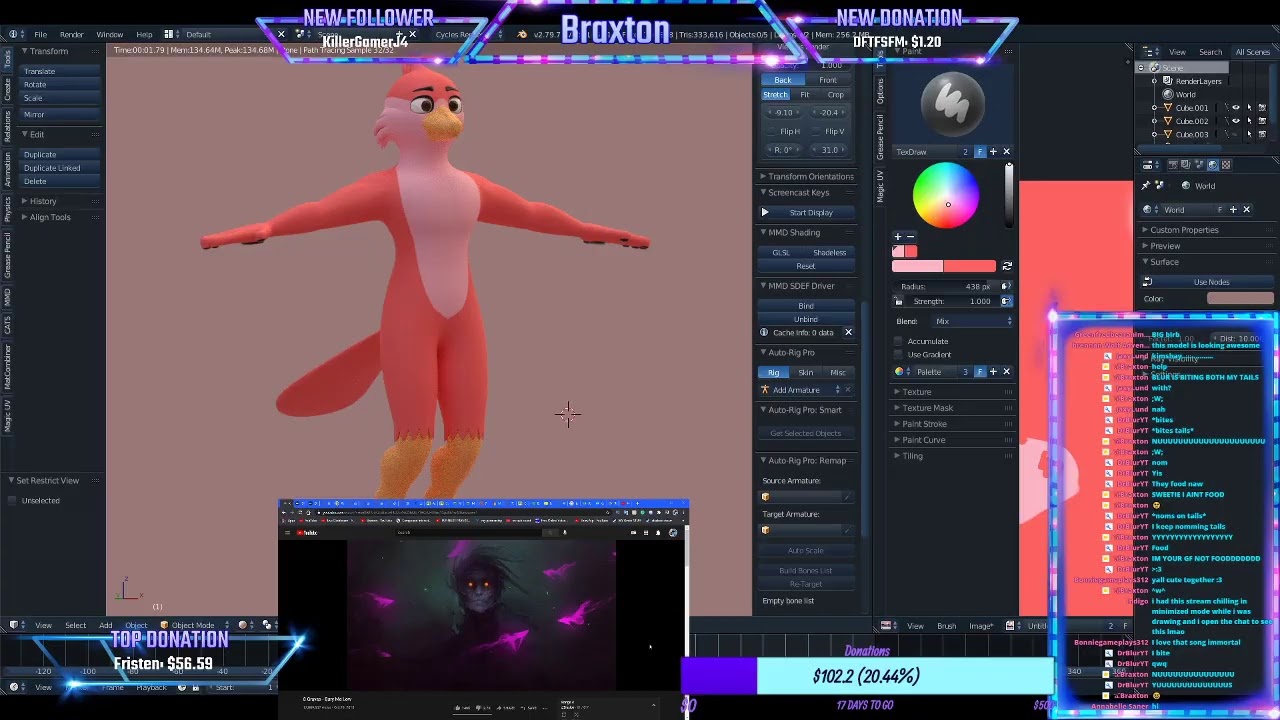The height and width of the screenshot is (720, 1280).
Task: Toggle selectability arrow for Cube.001
Action: coord(1248,108)
